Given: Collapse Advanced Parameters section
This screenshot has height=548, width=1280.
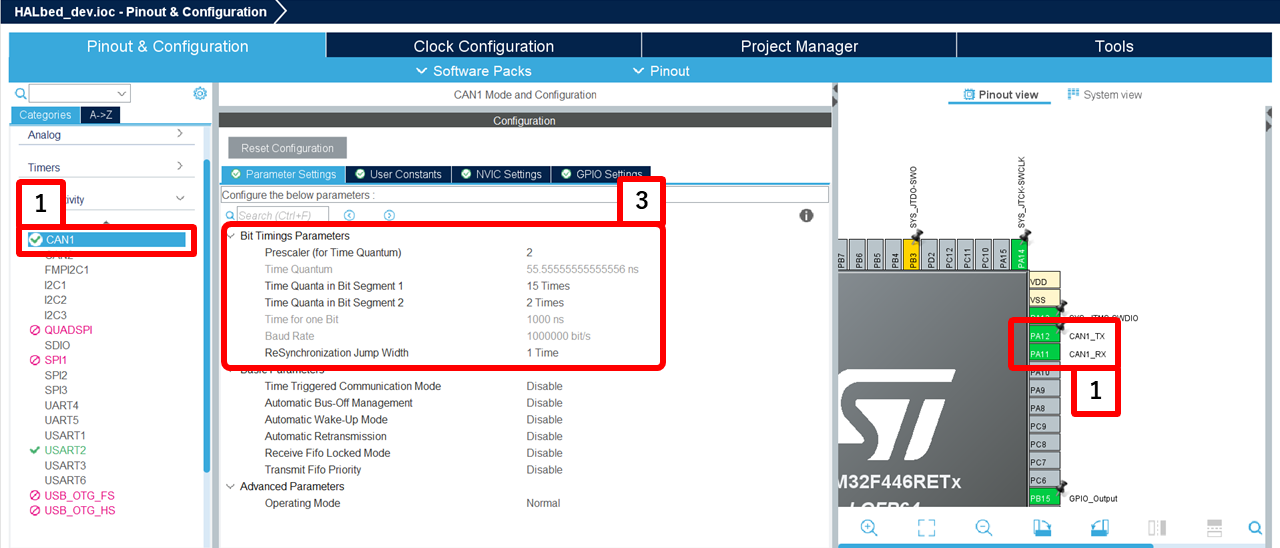Looking at the screenshot, I should pyautogui.click(x=231, y=486).
